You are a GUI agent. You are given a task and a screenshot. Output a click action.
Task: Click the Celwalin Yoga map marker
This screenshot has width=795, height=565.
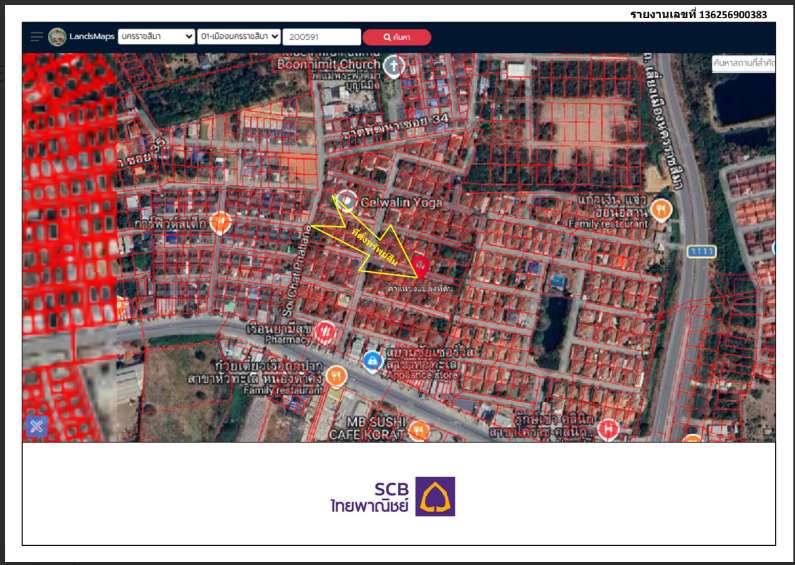(x=347, y=201)
